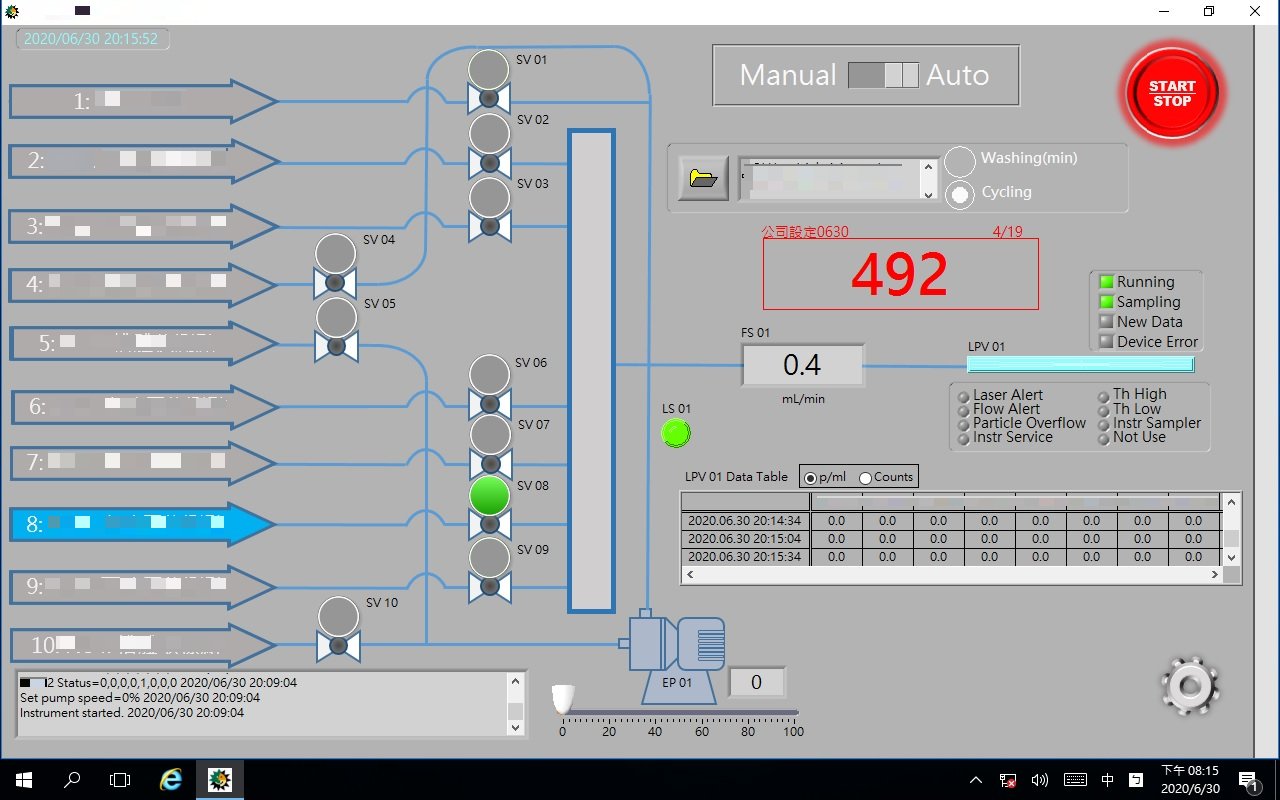This screenshot has height=800, width=1280.
Task: Open the settings gear icon
Action: coord(1189,686)
